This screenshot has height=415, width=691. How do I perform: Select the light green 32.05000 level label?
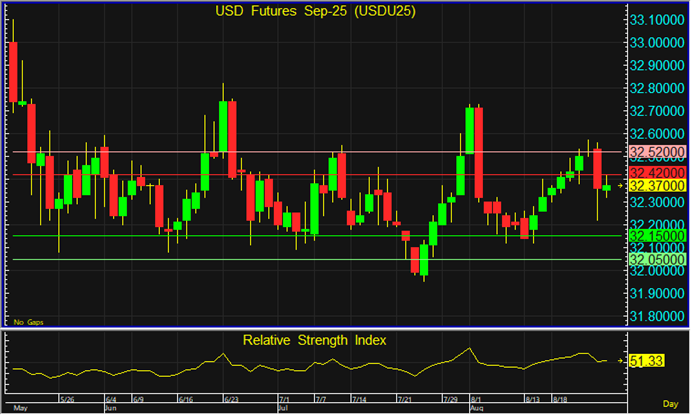click(x=656, y=259)
